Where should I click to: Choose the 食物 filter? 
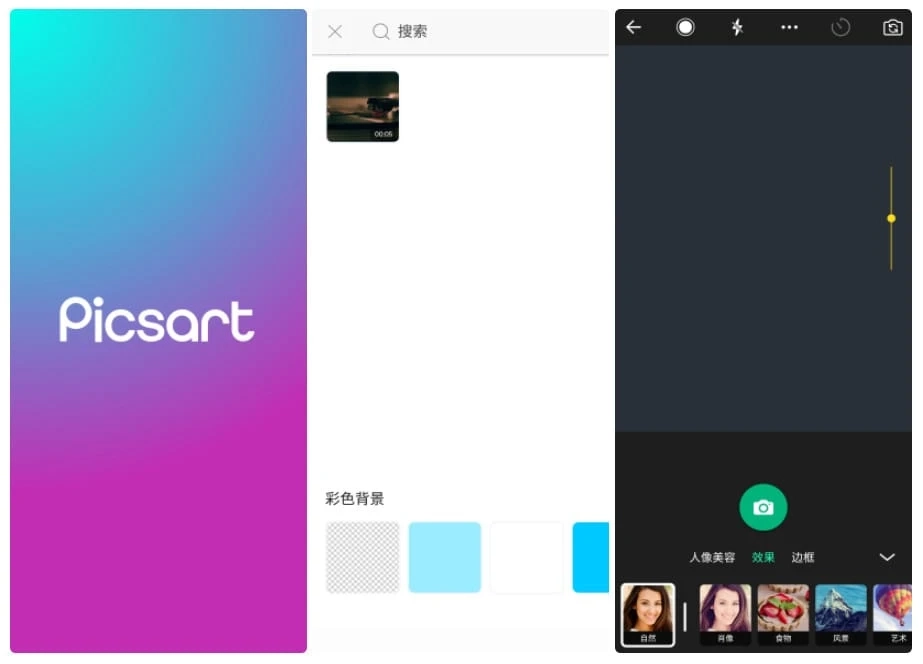(783, 613)
